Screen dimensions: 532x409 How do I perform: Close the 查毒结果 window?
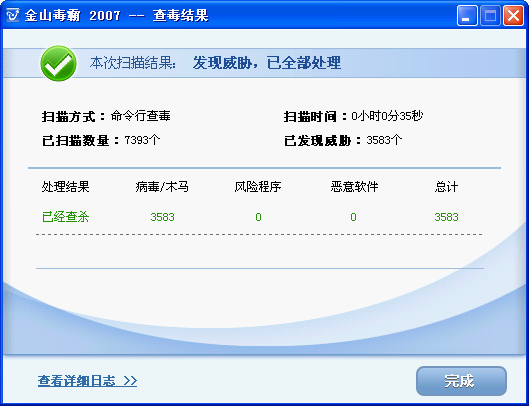coord(513,16)
